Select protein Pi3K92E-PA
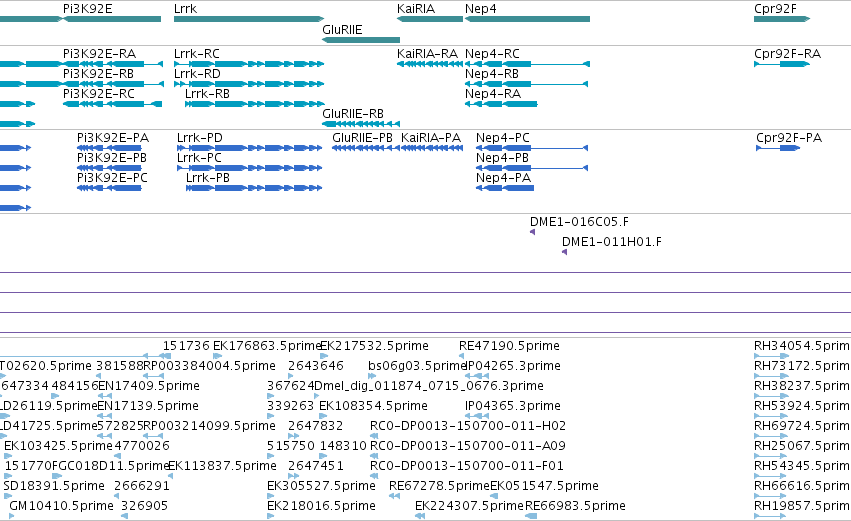Viewport: 851px width, 521px height. (113, 138)
